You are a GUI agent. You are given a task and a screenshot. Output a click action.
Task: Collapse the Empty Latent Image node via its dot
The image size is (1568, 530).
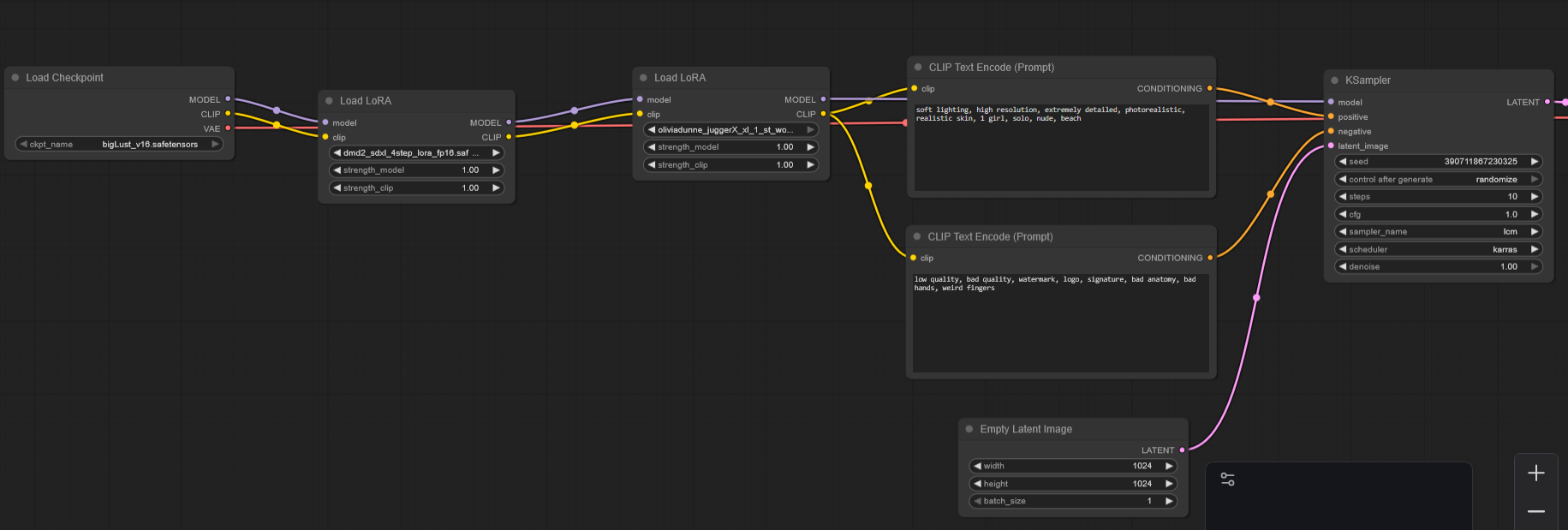(969, 429)
